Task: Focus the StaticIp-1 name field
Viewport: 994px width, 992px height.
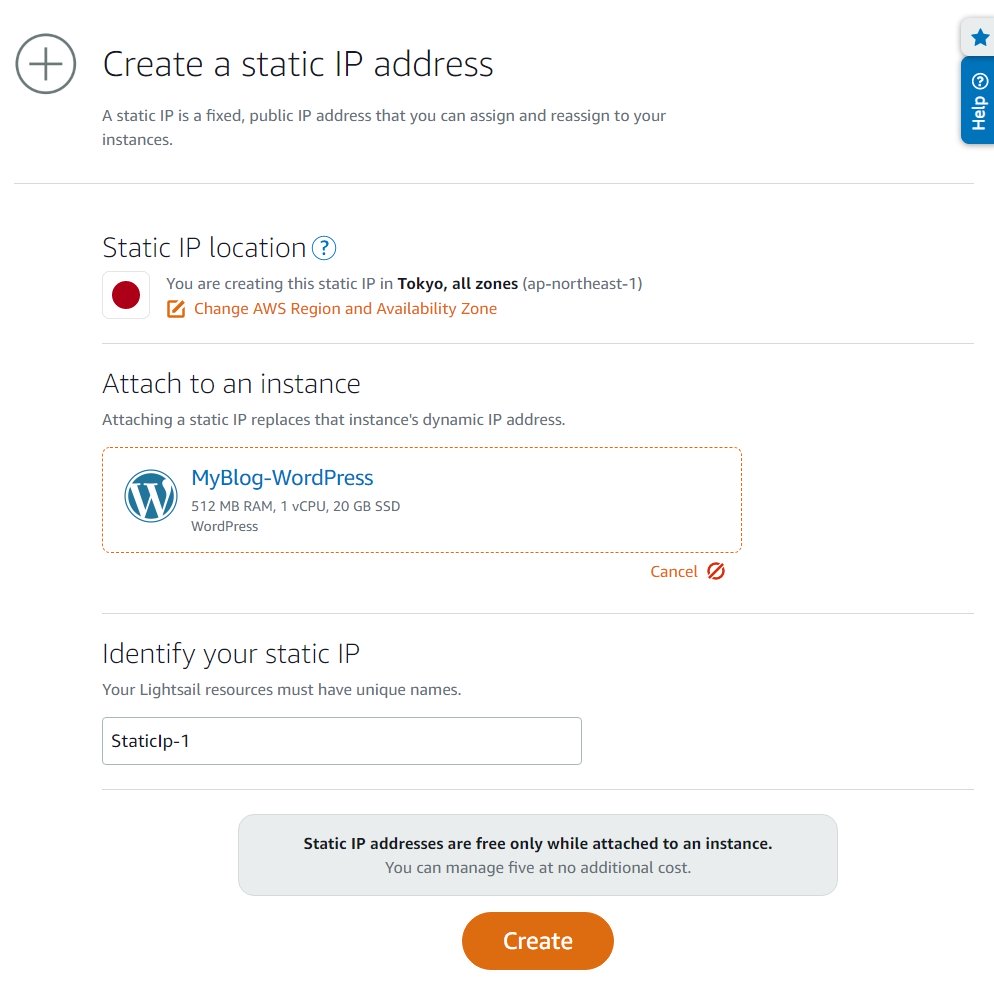Action: click(x=342, y=741)
